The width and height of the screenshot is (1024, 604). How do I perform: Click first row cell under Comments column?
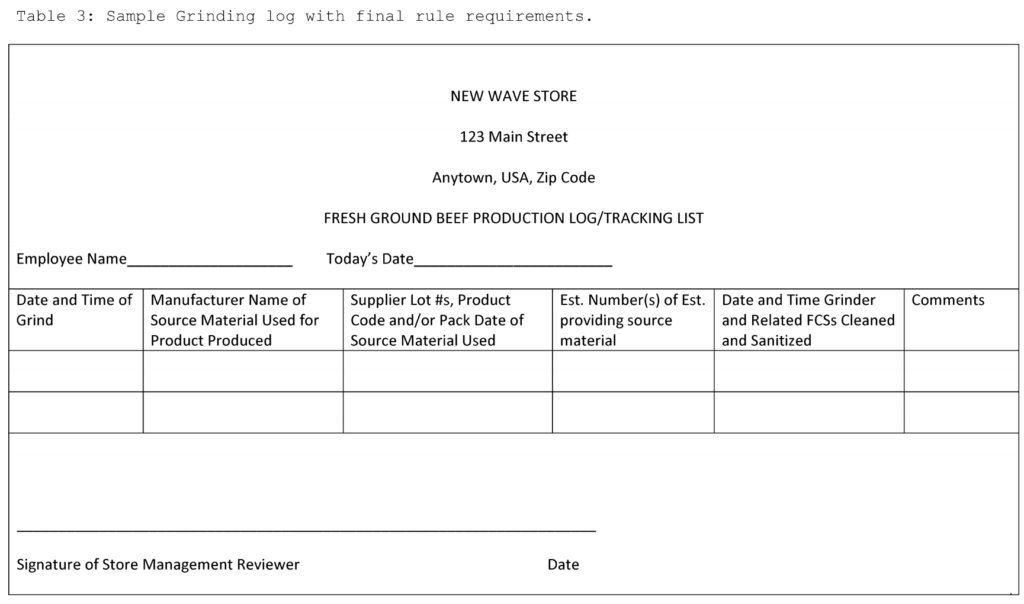coord(961,371)
